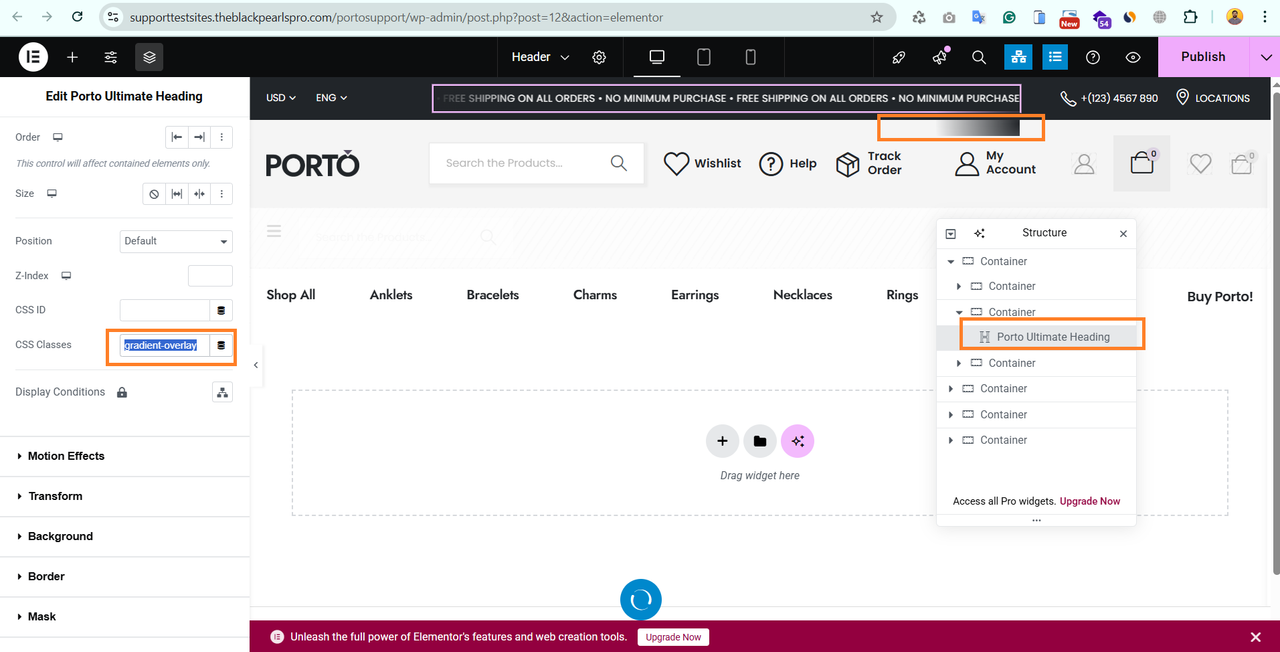Open the ENG language dropdown in preview

point(331,98)
